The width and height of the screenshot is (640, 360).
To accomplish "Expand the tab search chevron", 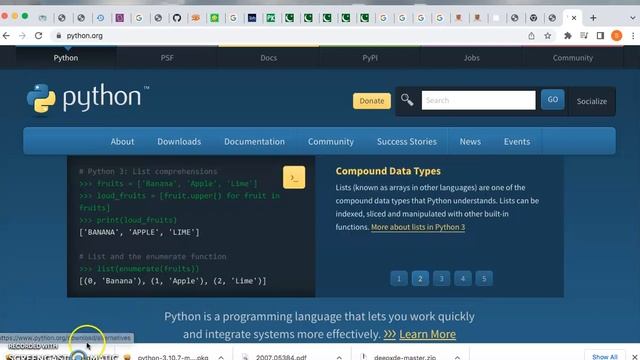I will (632, 18).
